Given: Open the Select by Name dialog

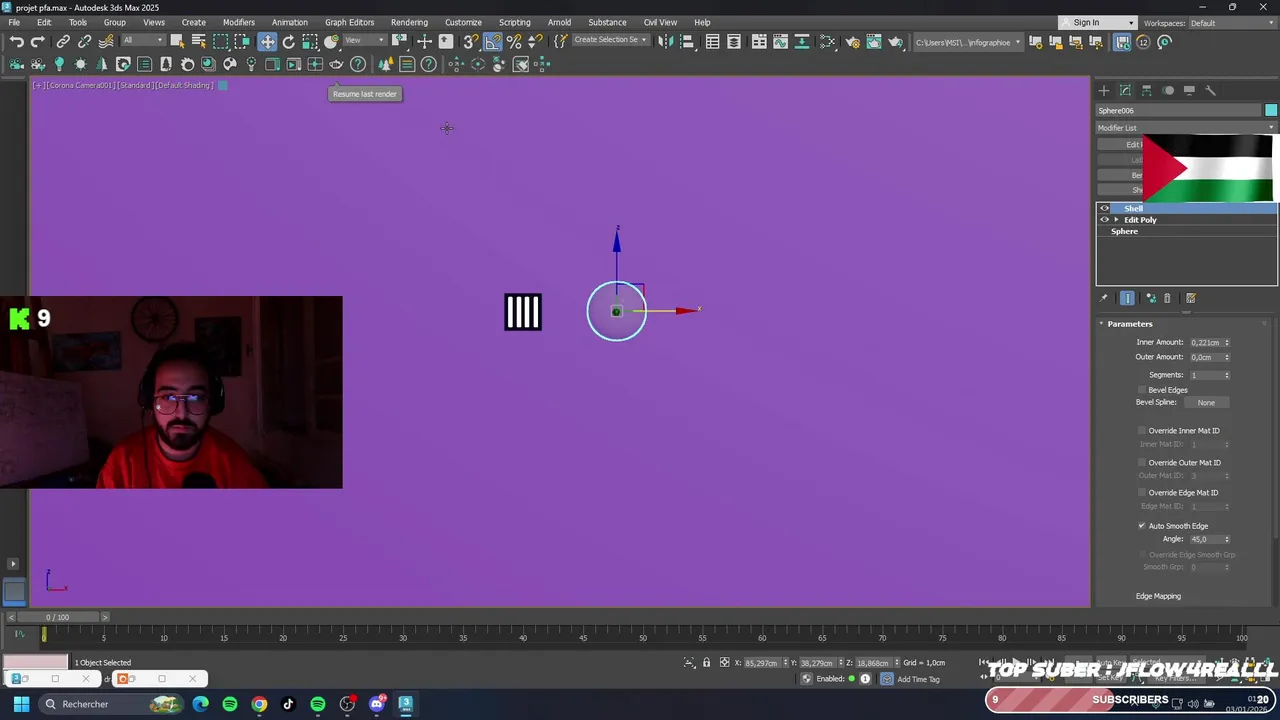Looking at the screenshot, I should click(199, 42).
